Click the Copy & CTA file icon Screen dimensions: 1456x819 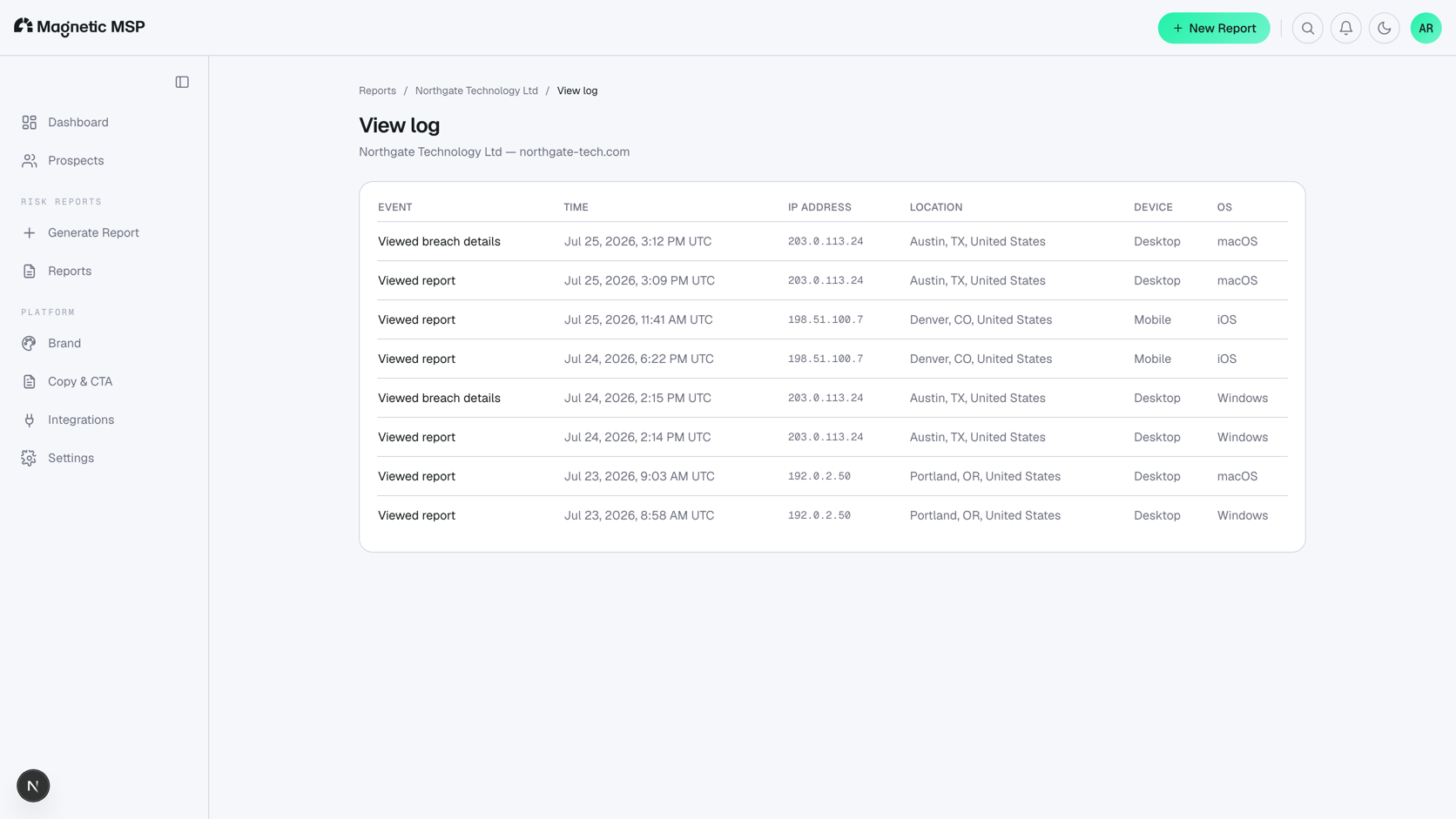(x=30, y=382)
